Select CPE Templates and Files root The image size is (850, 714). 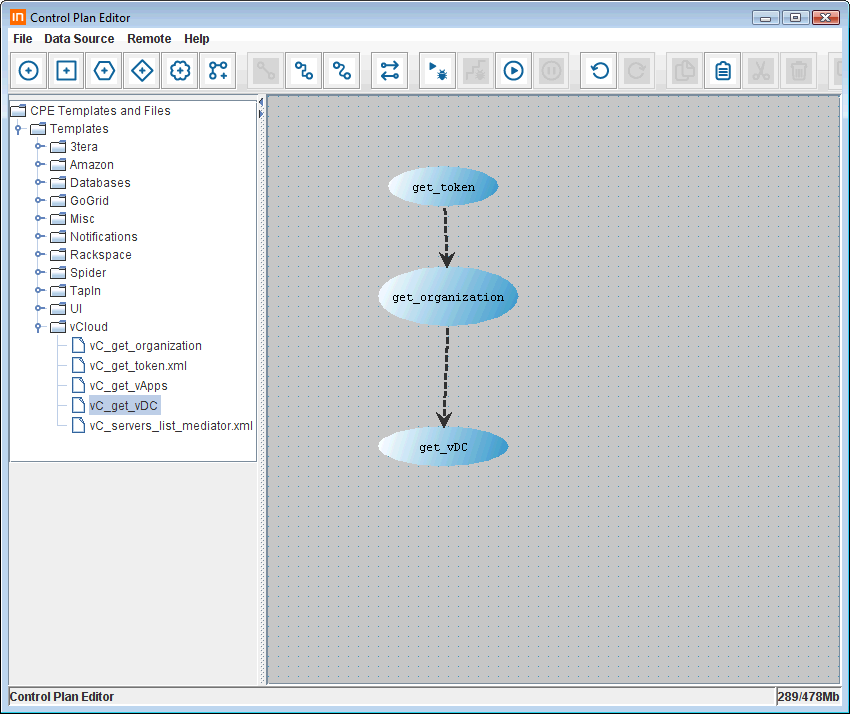point(100,111)
